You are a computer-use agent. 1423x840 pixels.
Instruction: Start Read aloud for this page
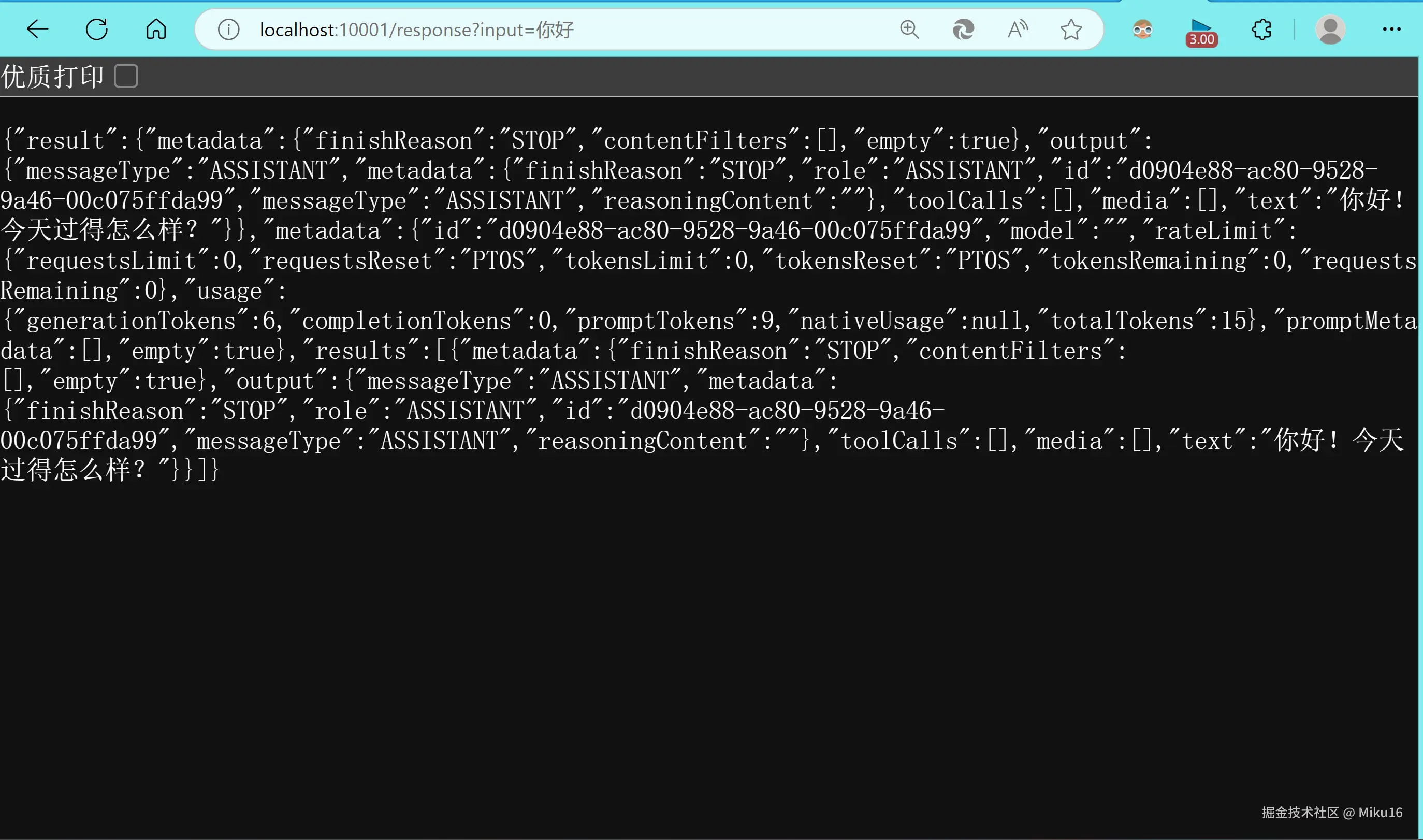point(1018,30)
